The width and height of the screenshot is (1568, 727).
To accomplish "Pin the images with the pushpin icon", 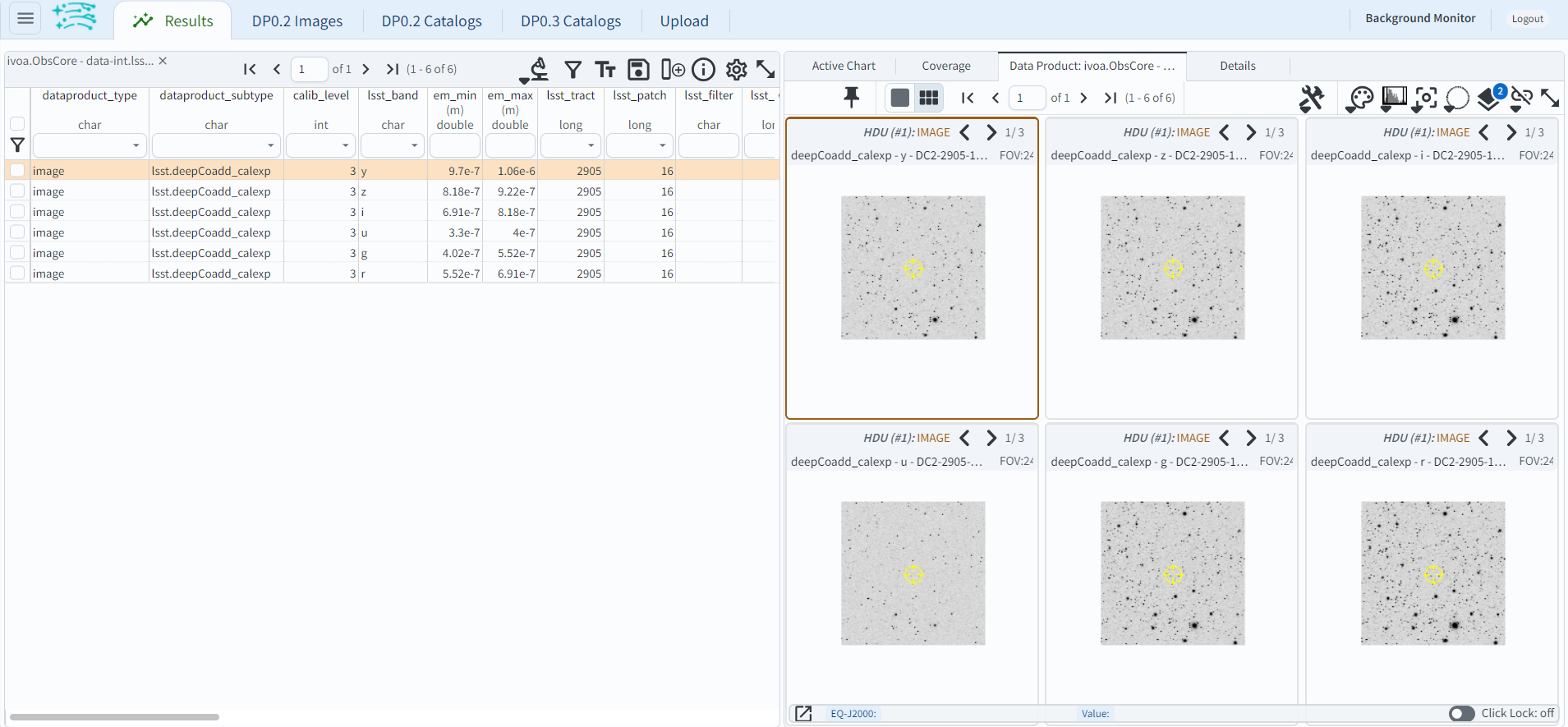I will pyautogui.click(x=852, y=98).
